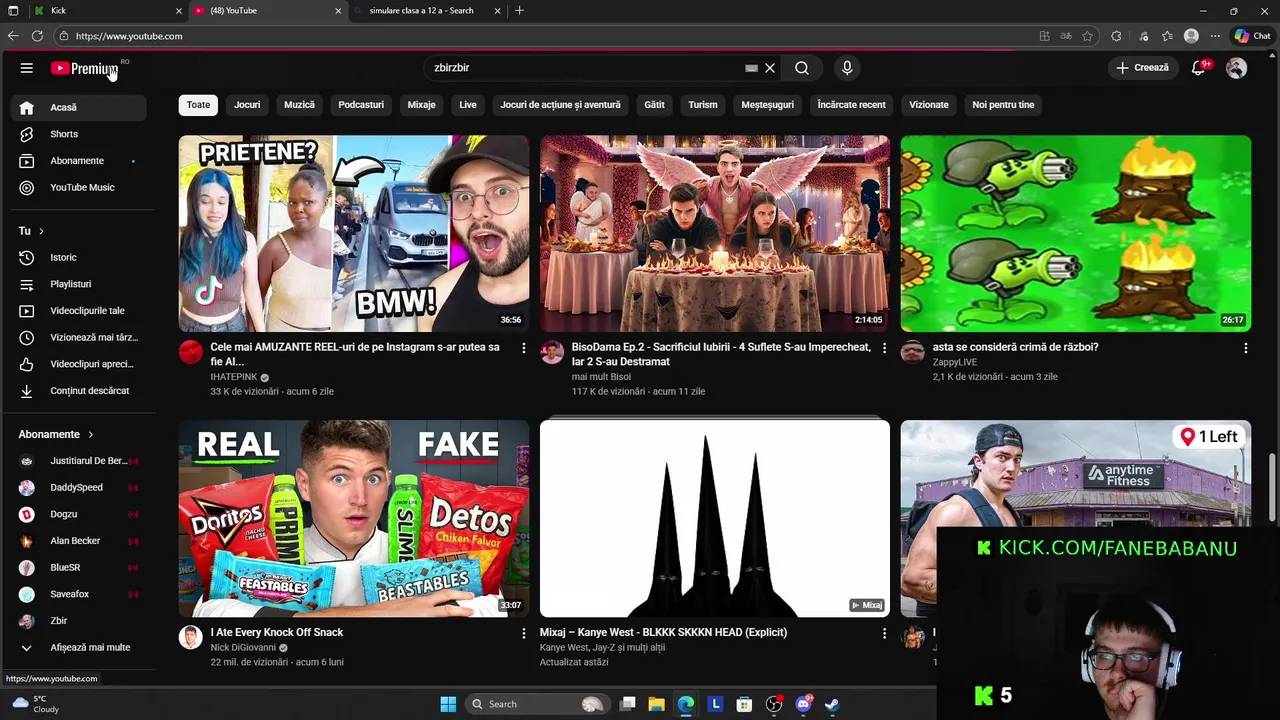Select Încărcate recent chip

point(851,105)
